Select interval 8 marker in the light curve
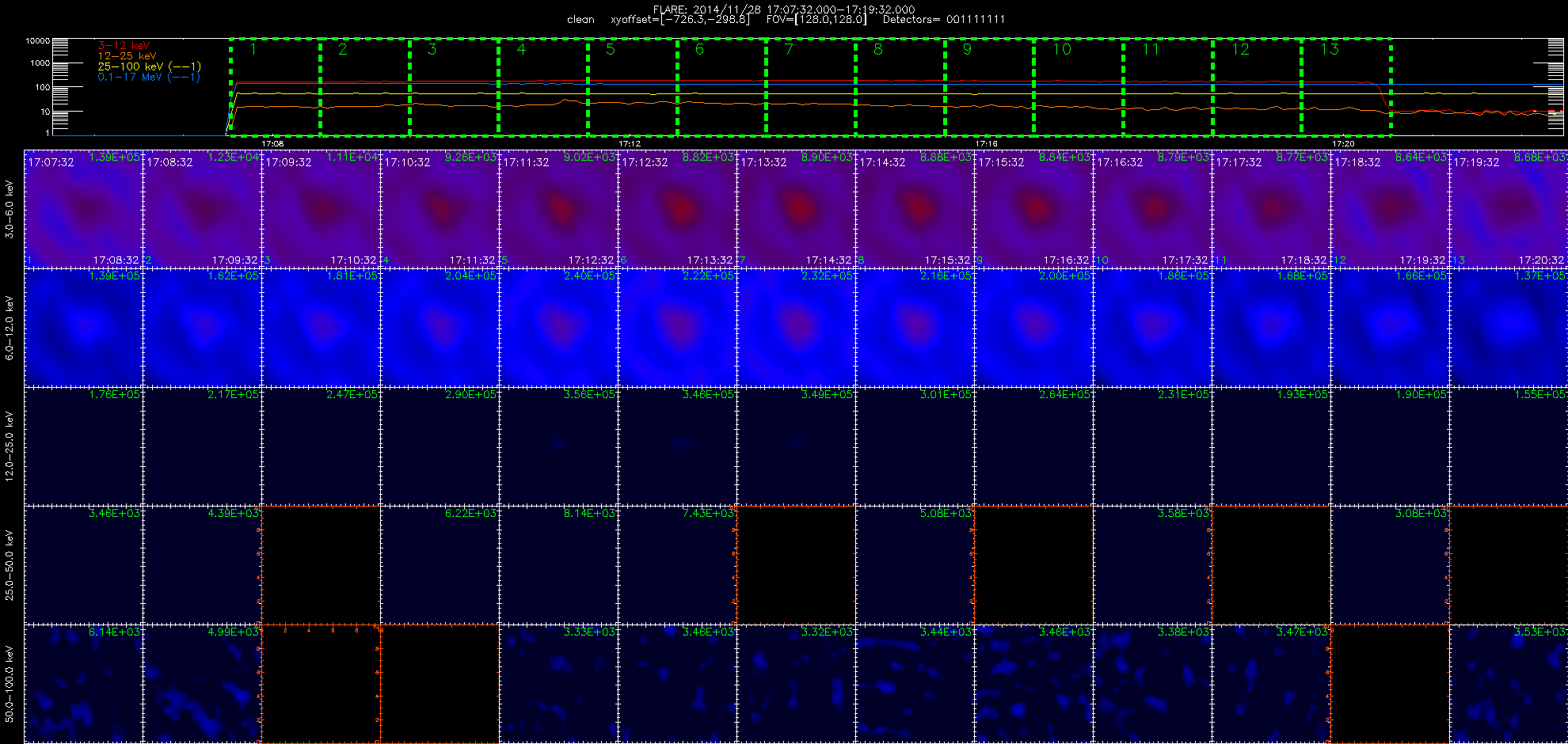This screenshot has height=744, width=1568. (x=877, y=50)
